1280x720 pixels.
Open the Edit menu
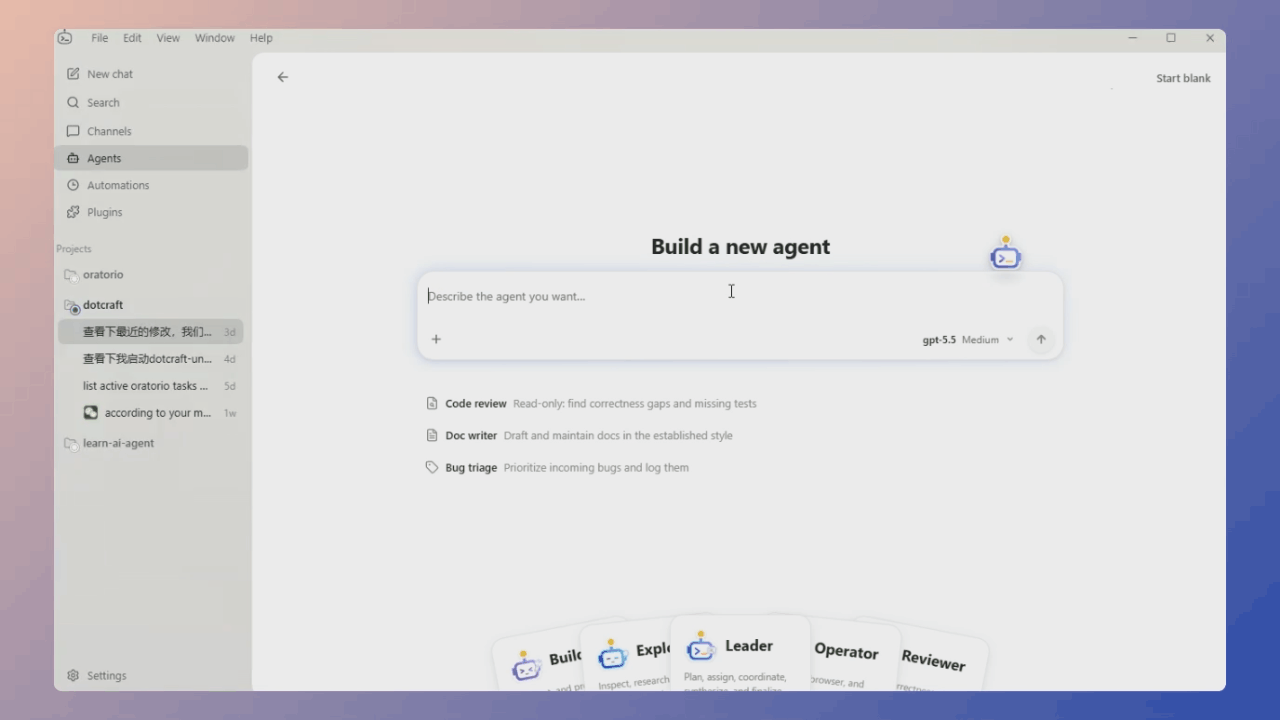coord(132,38)
